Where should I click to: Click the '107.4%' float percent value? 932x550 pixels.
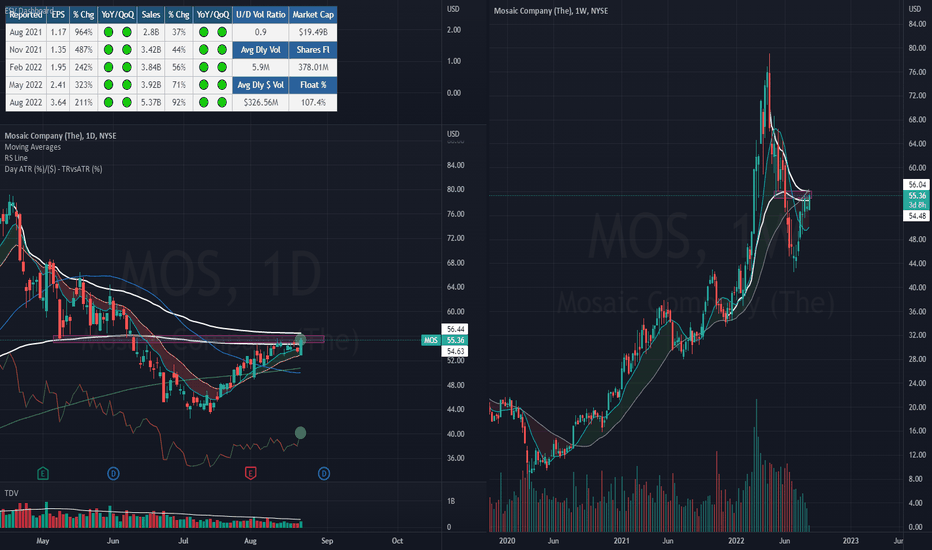(313, 102)
